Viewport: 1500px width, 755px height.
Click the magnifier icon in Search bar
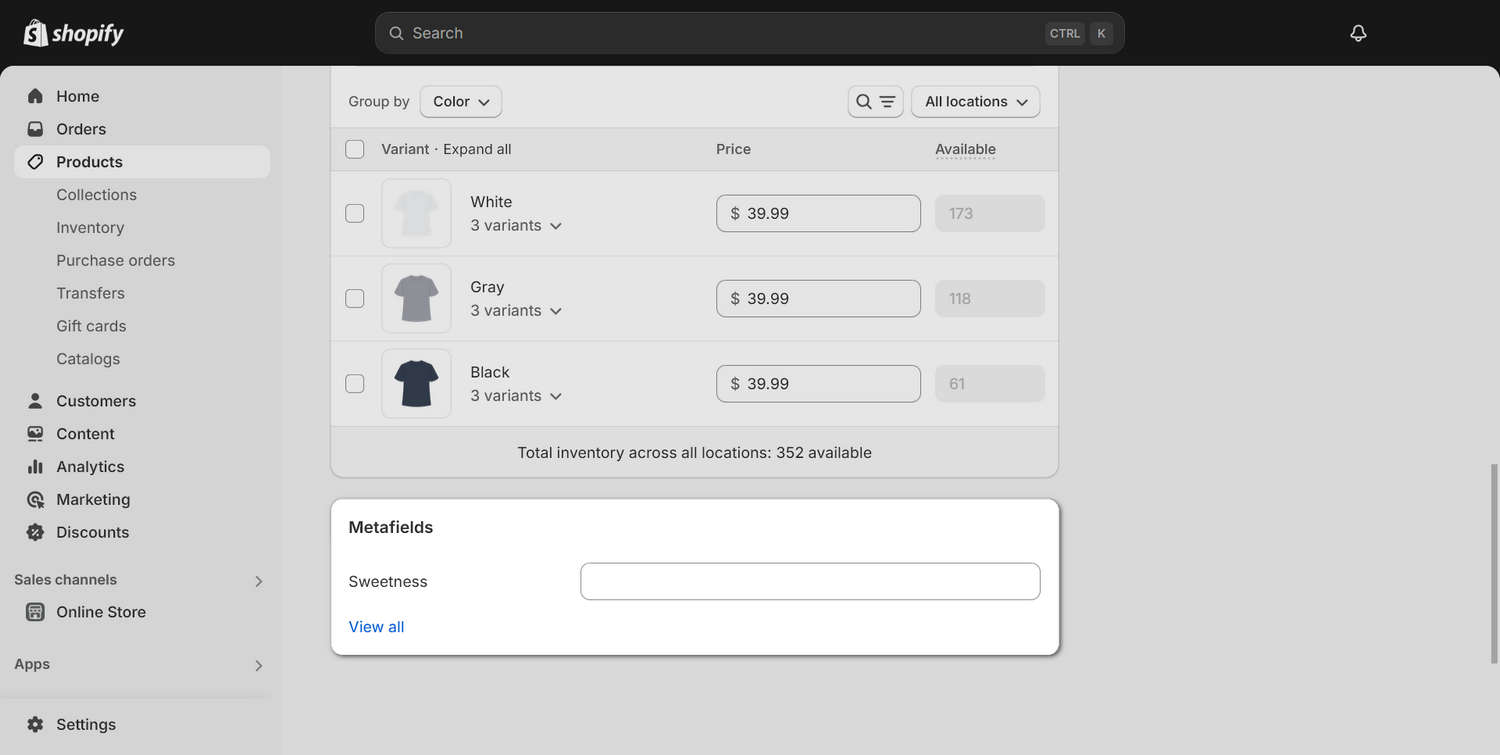tap(396, 33)
